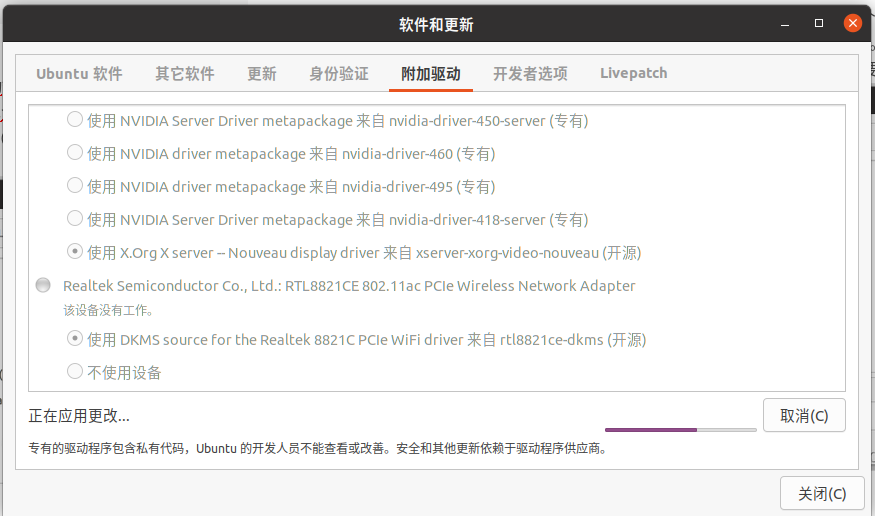
Task: Select the 身份验证 tab
Action: pos(339,74)
